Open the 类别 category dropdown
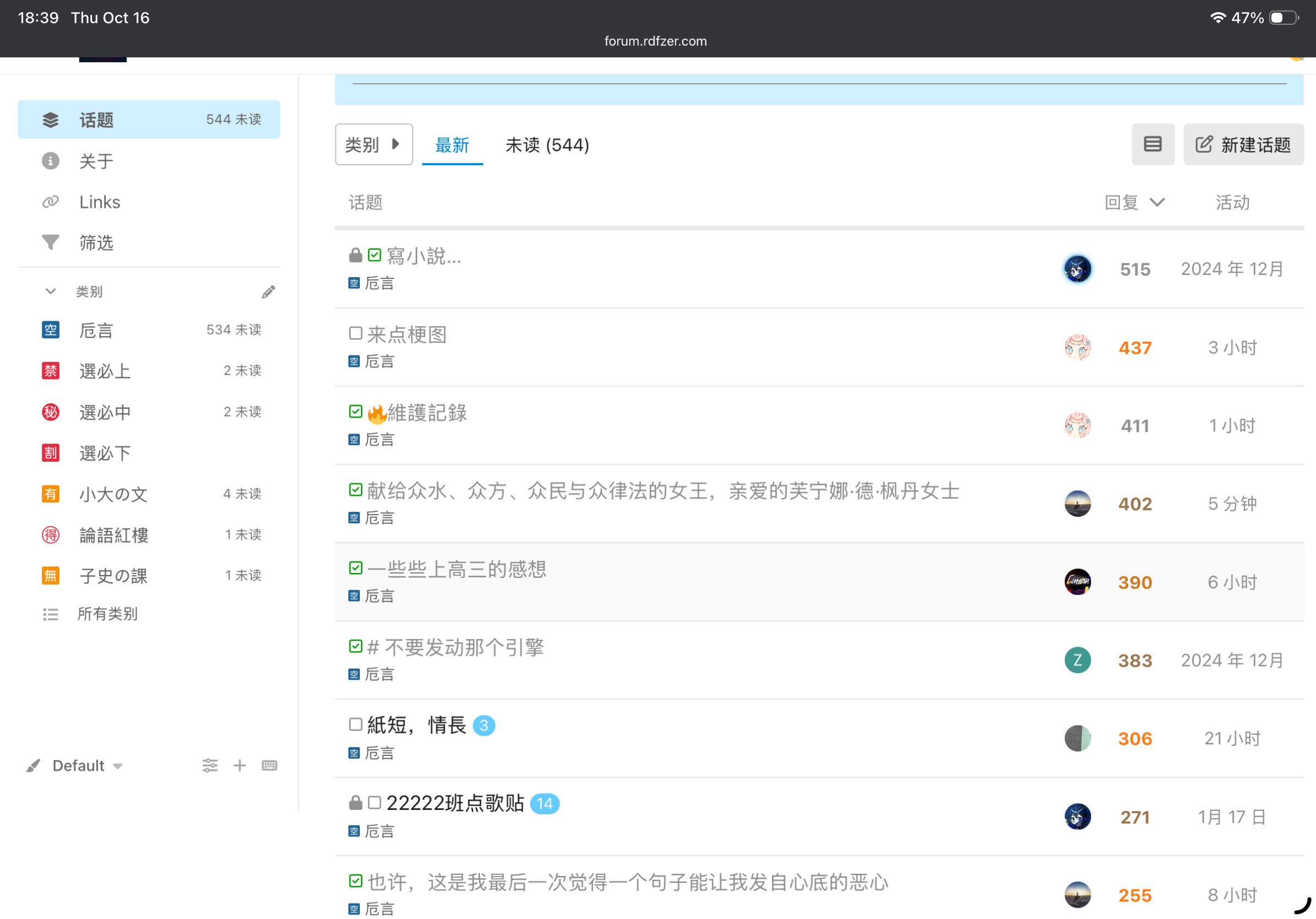Image resolution: width=1316 pixels, height=919 pixels. pyautogui.click(x=373, y=144)
